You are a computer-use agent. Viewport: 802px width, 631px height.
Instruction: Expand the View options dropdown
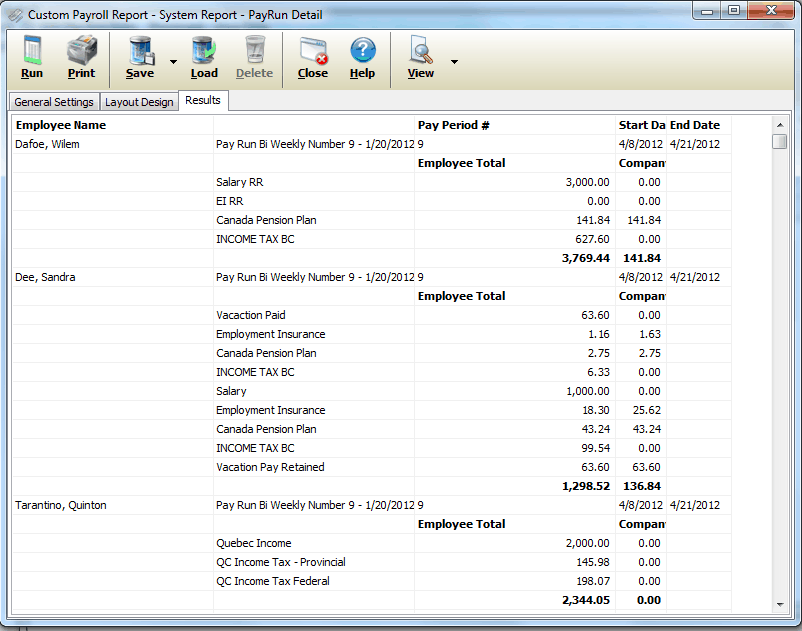[452, 62]
